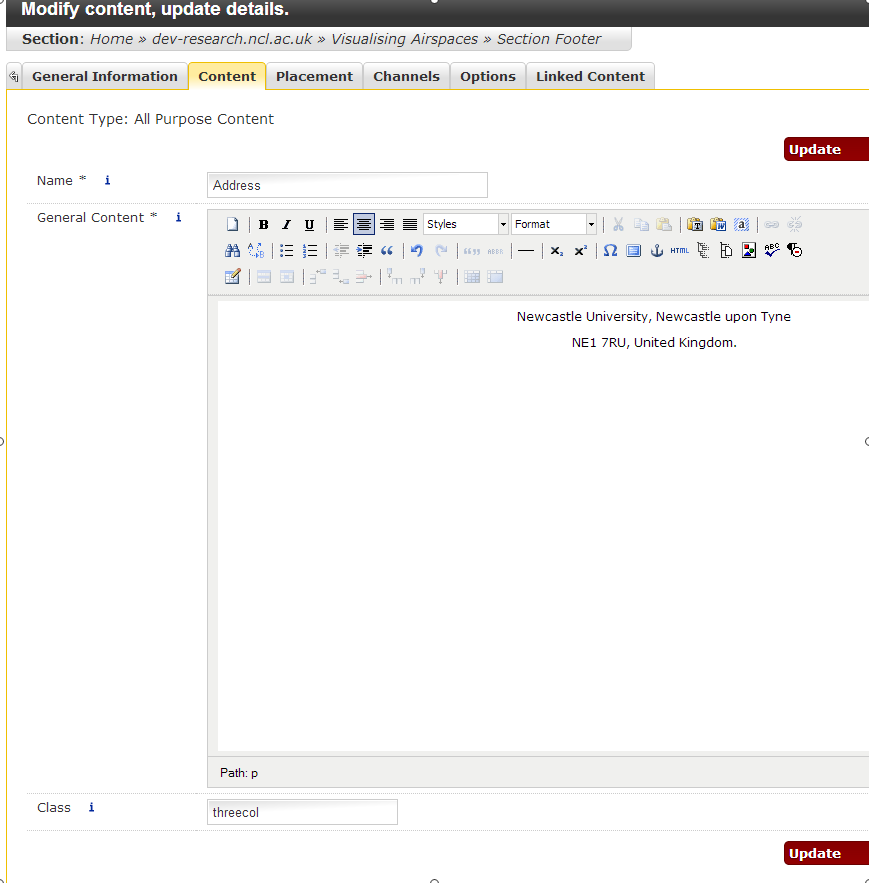Click the Undo arrow icon
Viewport: 869px width, 883px height.
pos(417,251)
